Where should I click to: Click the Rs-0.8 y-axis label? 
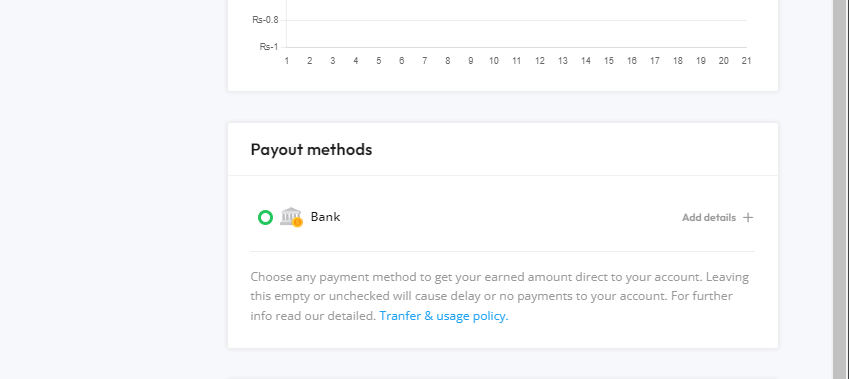point(265,20)
